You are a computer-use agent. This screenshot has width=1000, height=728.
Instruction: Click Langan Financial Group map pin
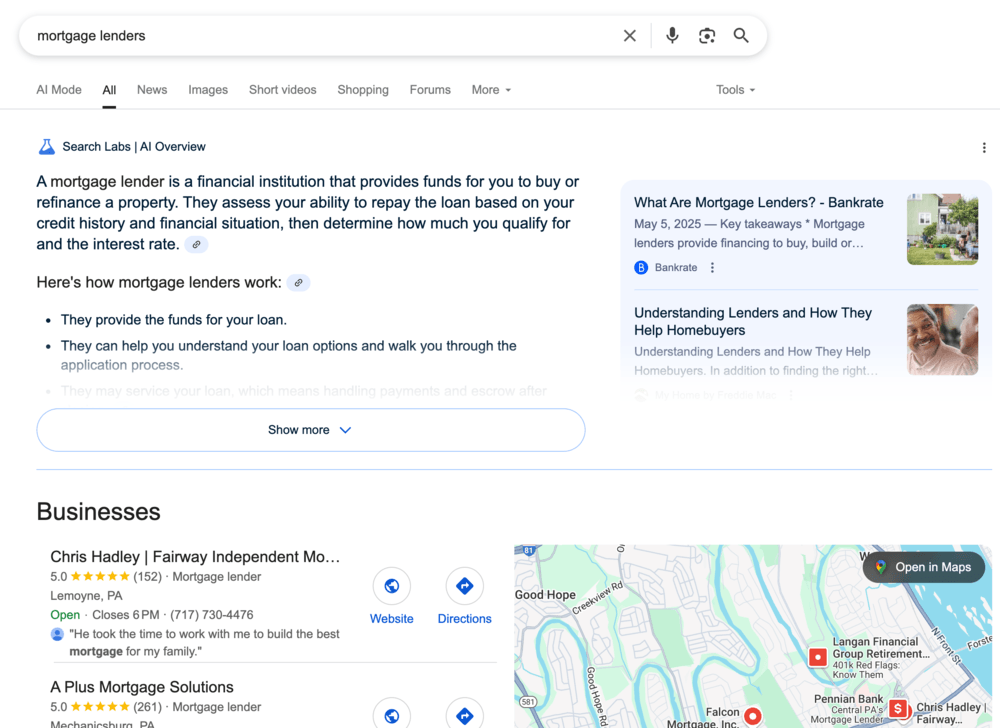pyautogui.click(x=818, y=657)
